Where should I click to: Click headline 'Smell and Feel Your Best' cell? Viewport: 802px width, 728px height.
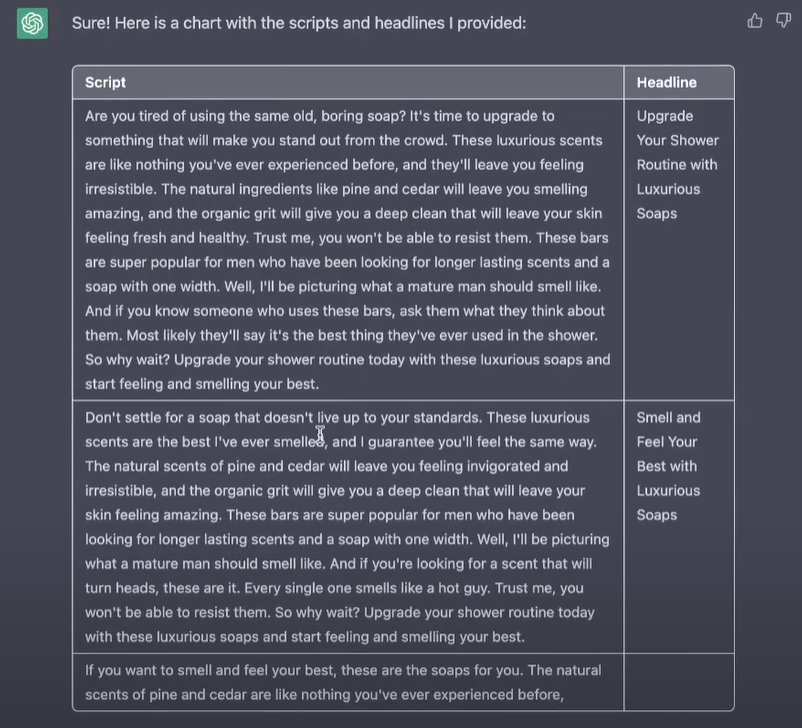pos(669,466)
